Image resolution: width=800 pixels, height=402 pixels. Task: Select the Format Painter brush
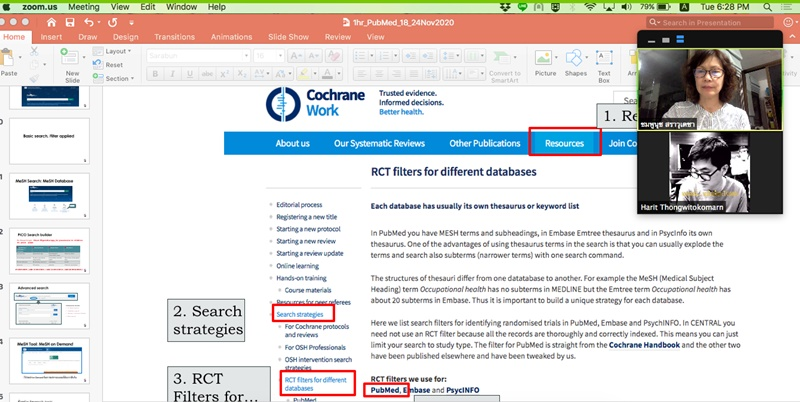[34, 79]
